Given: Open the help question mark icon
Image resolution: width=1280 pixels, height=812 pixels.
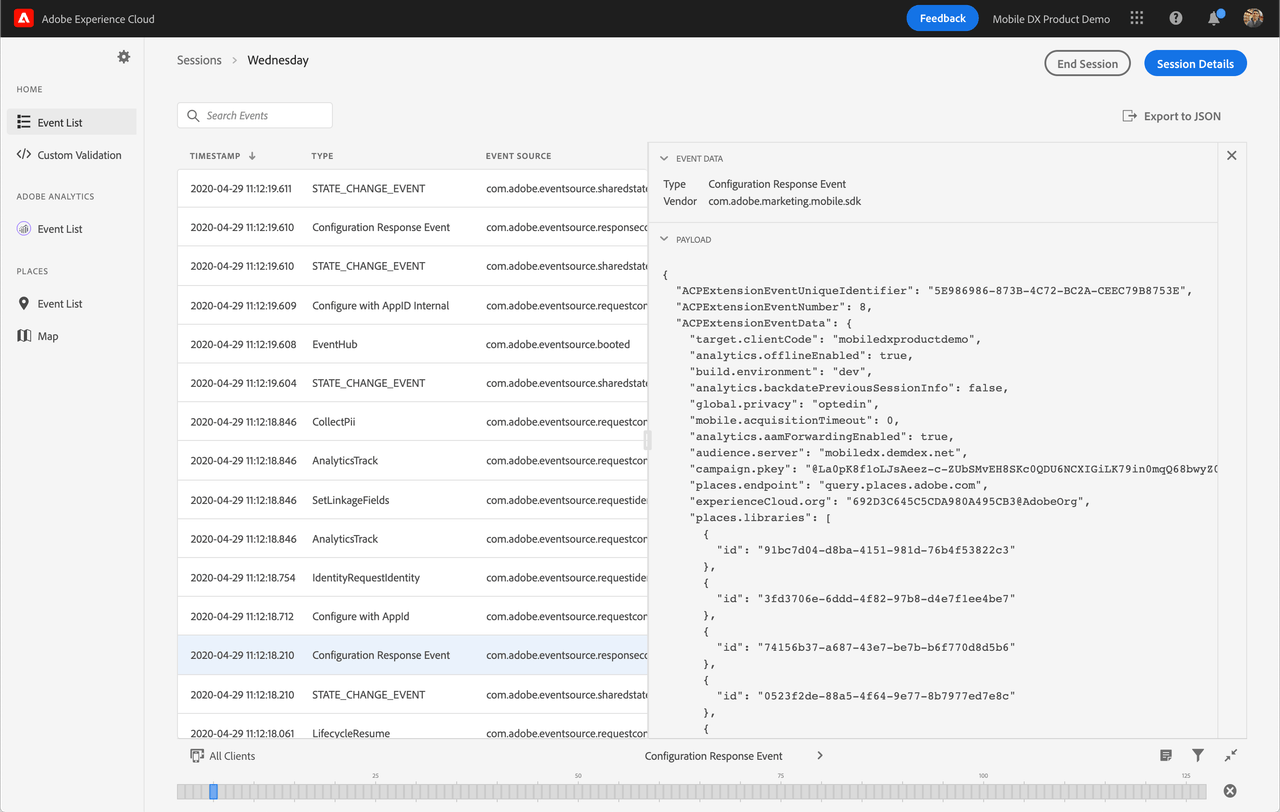Looking at the screenshot, I should [x=1176, y=18].
